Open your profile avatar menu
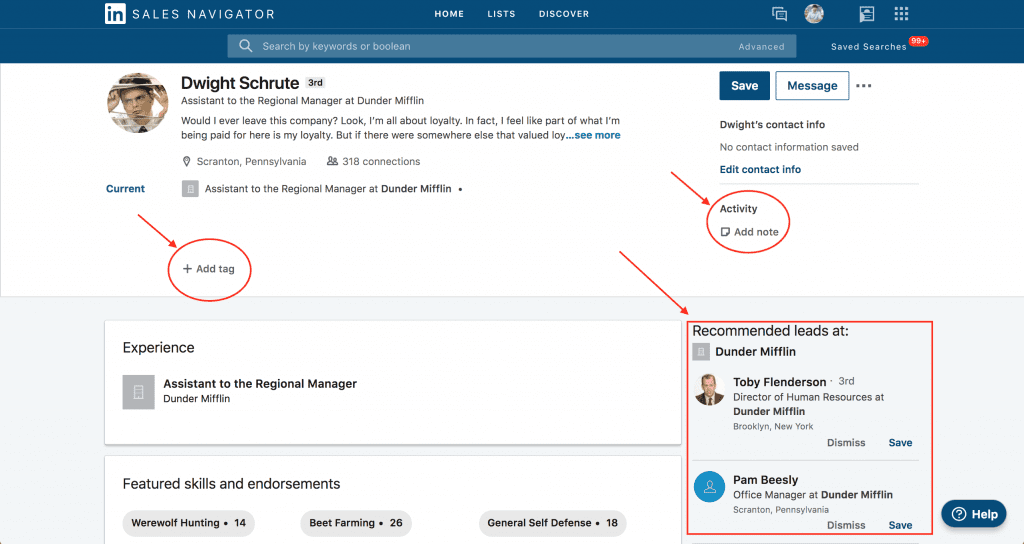Screen dimensions: 1024x544 pyautogui.click(x=814, y=14)
